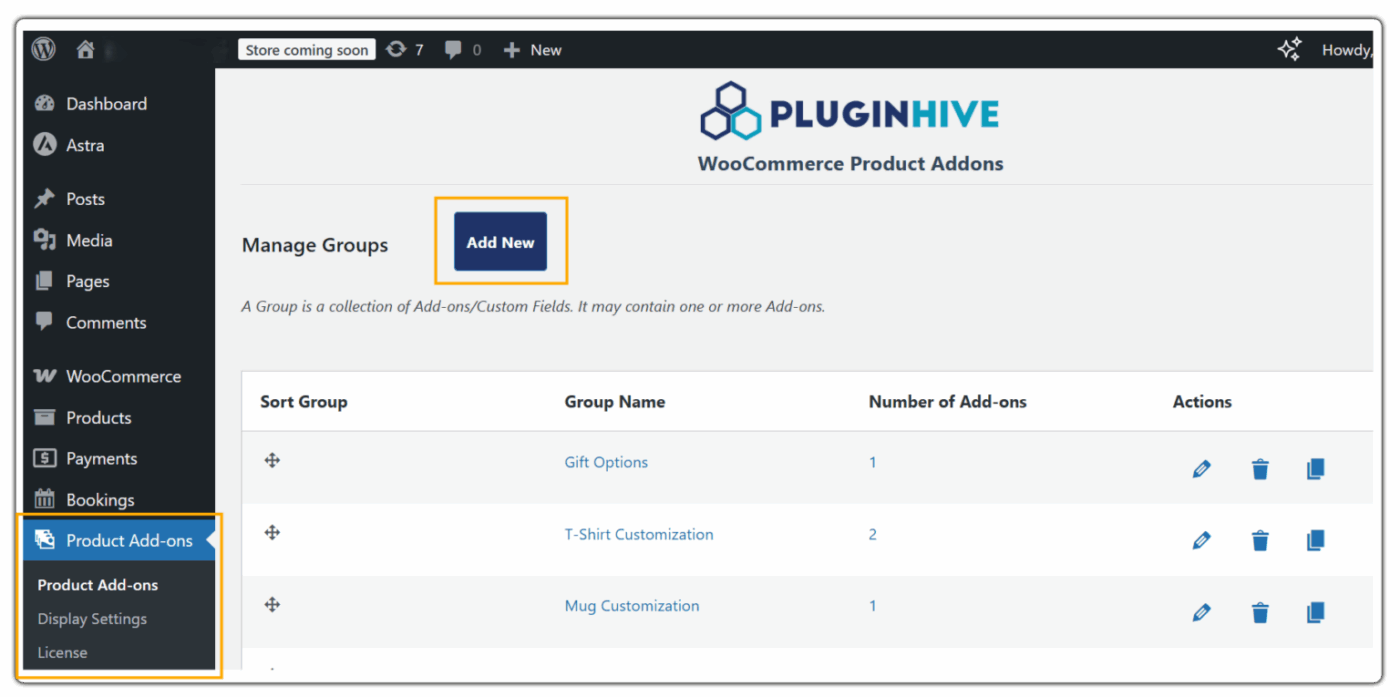The height and width of the screenshot is (697, 1400).
Task: Open WordPress updates via the refresh arrows icon
Action: (398, 49)
